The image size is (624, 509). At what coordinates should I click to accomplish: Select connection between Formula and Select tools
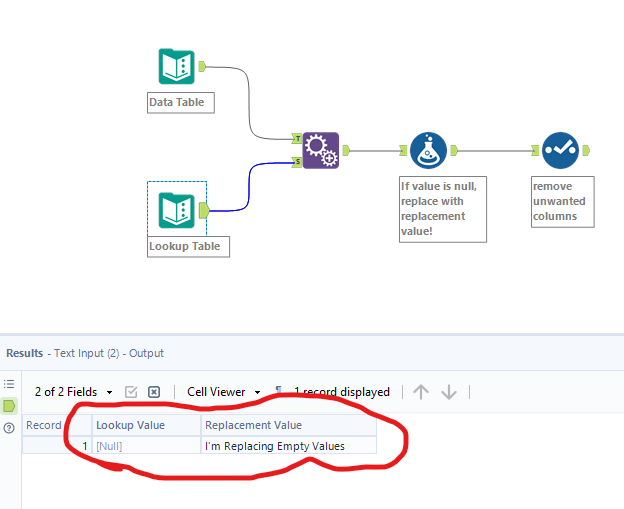click(495, 151)
